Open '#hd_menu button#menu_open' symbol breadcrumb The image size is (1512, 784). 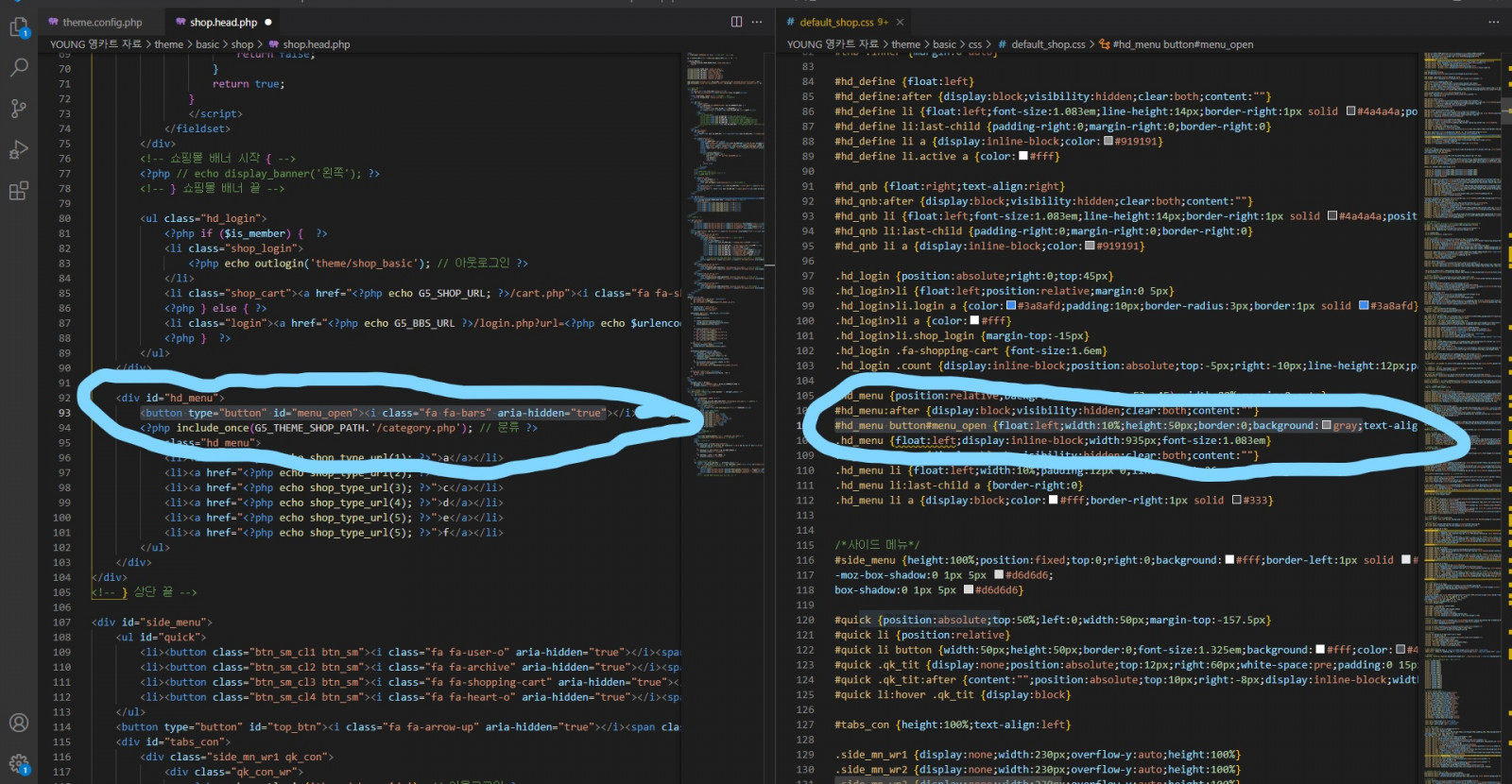click(1177, 44)
